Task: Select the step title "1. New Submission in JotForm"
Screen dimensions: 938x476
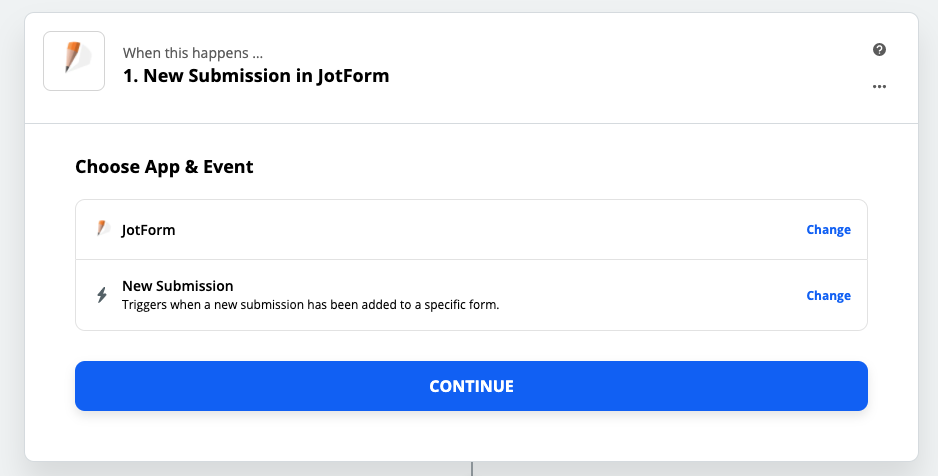Action: click(256, 75)
